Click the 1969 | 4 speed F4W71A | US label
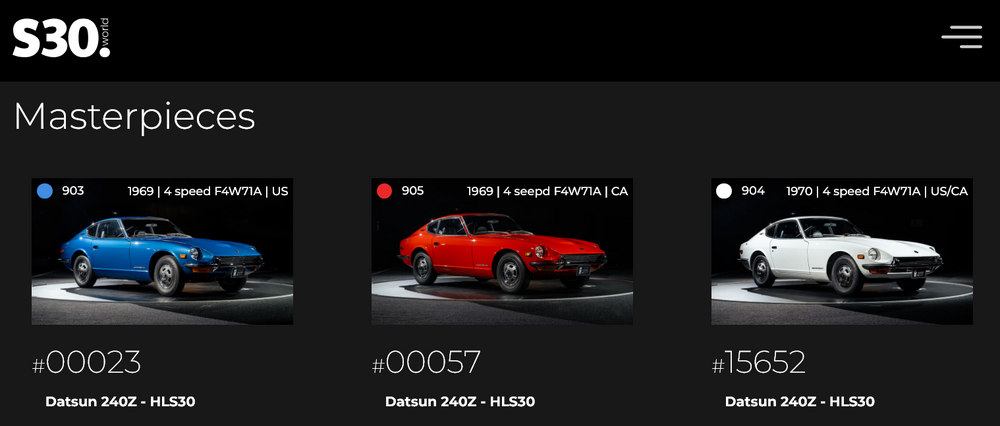The image size is (1000, 426). 208,191
